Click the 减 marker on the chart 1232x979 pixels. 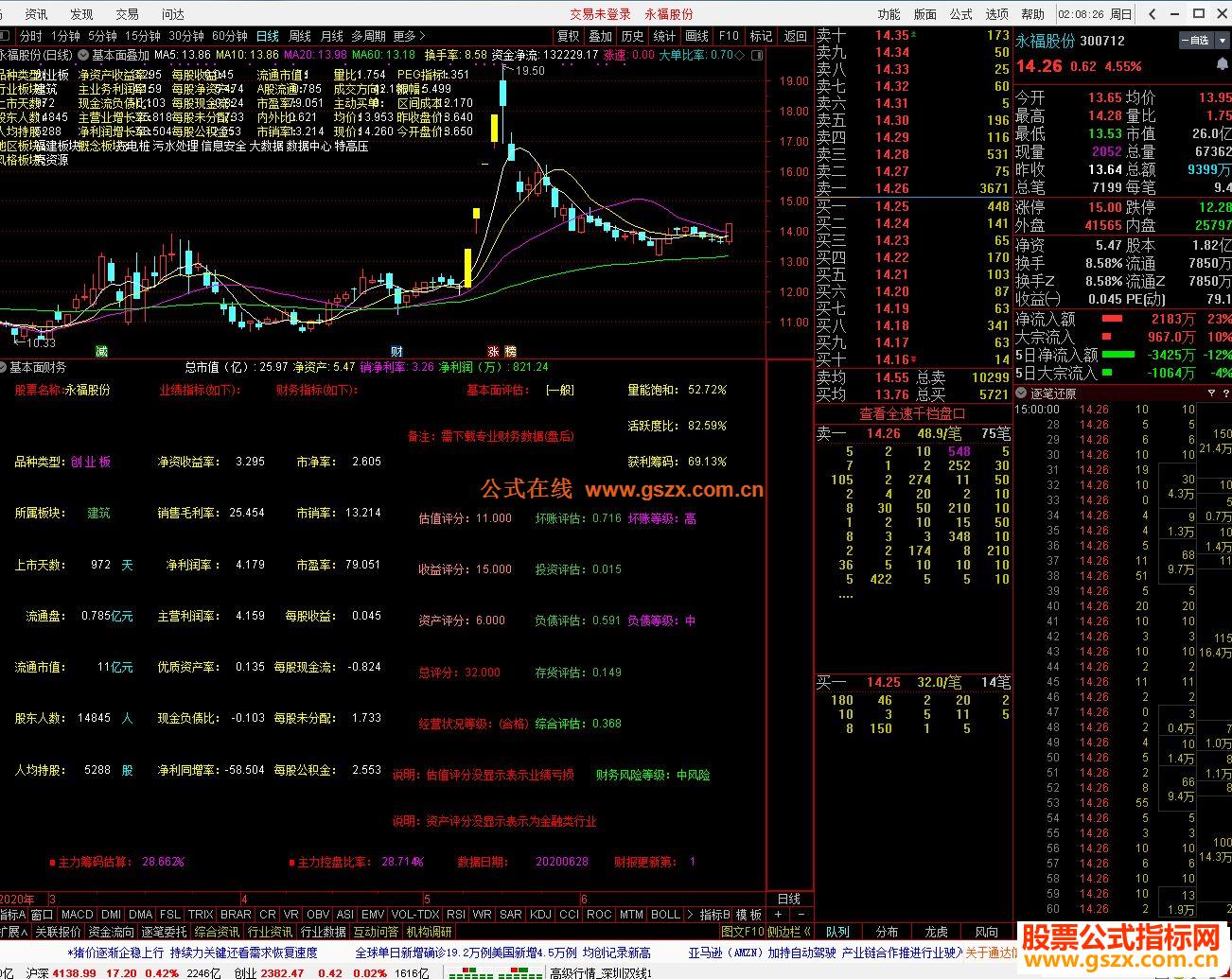pyautogui.click(x=102, y=351)
